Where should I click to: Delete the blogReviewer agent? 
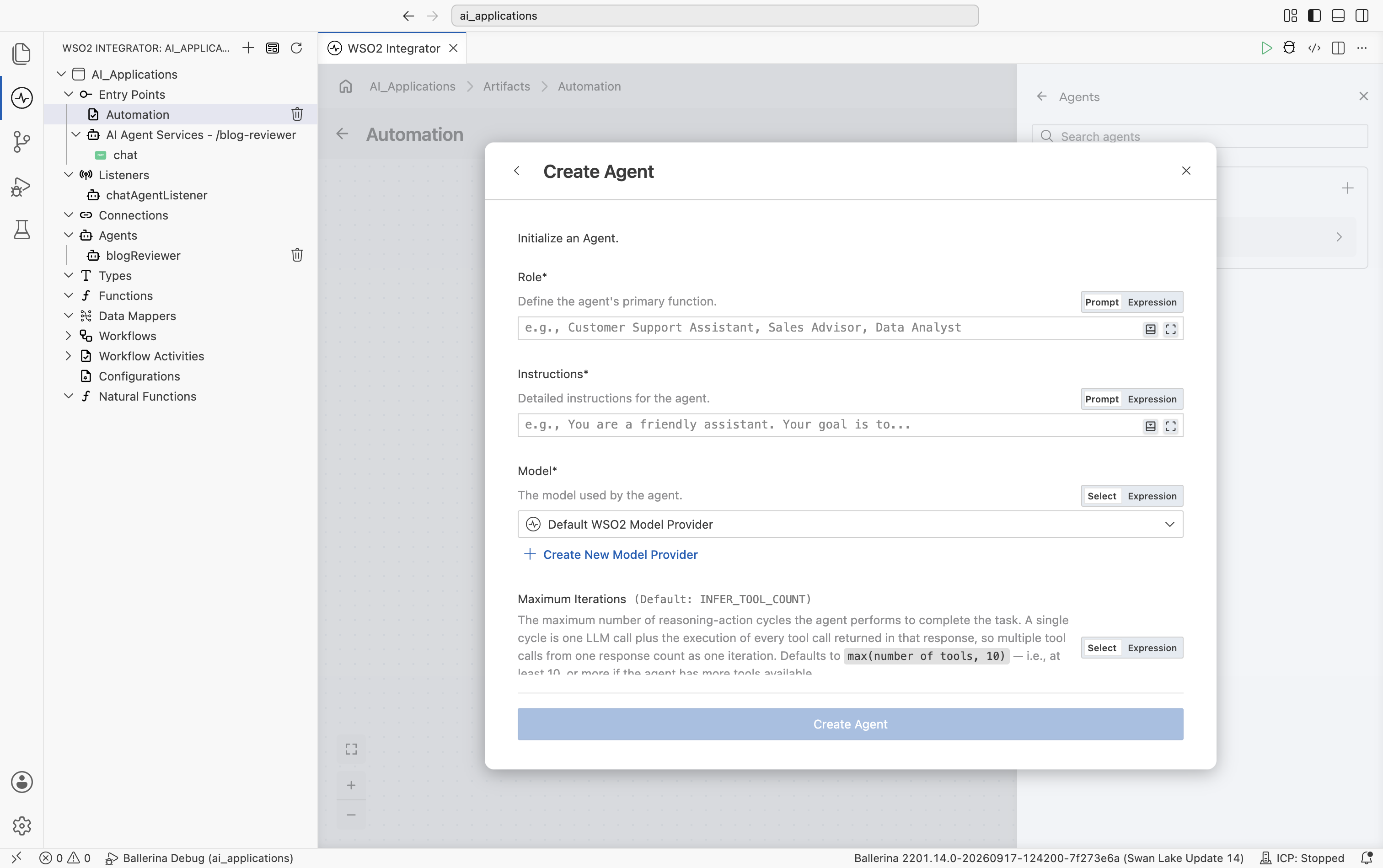point(297,255)
